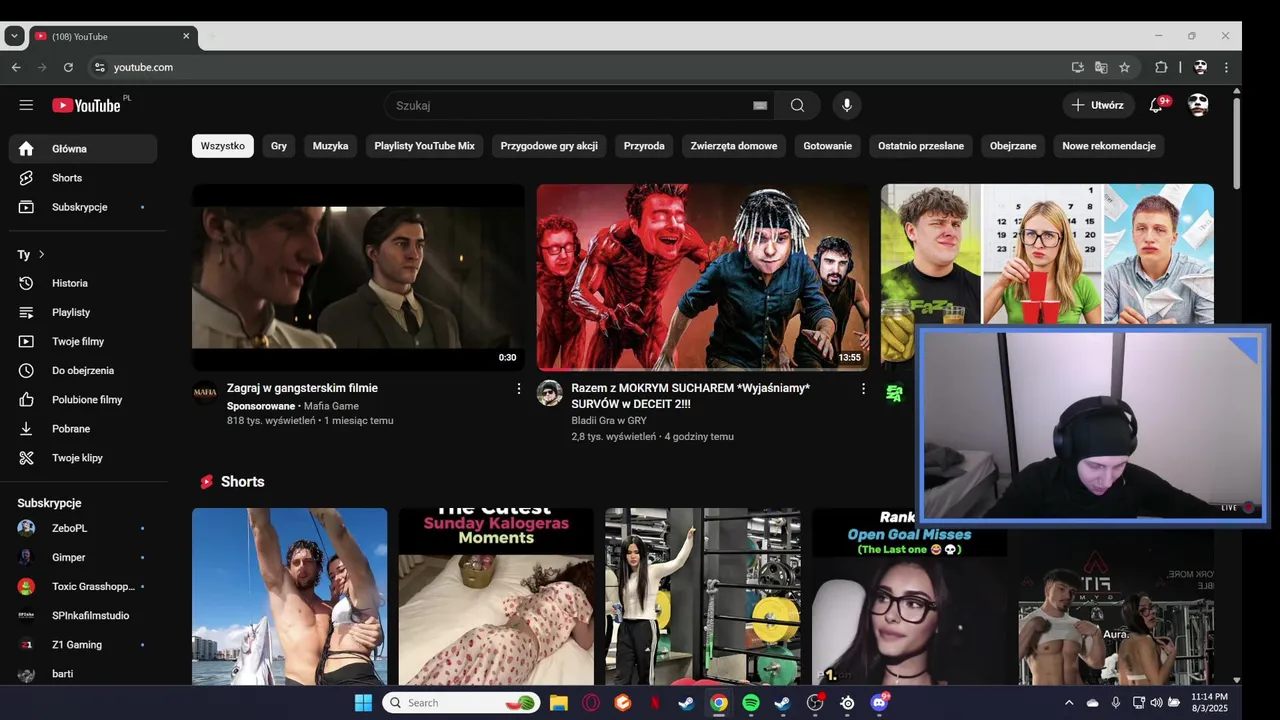Show hidden system tray icons chevron
Image resolution: width=1280 pixels, height=720 pixels.
tap(1068, 703)
